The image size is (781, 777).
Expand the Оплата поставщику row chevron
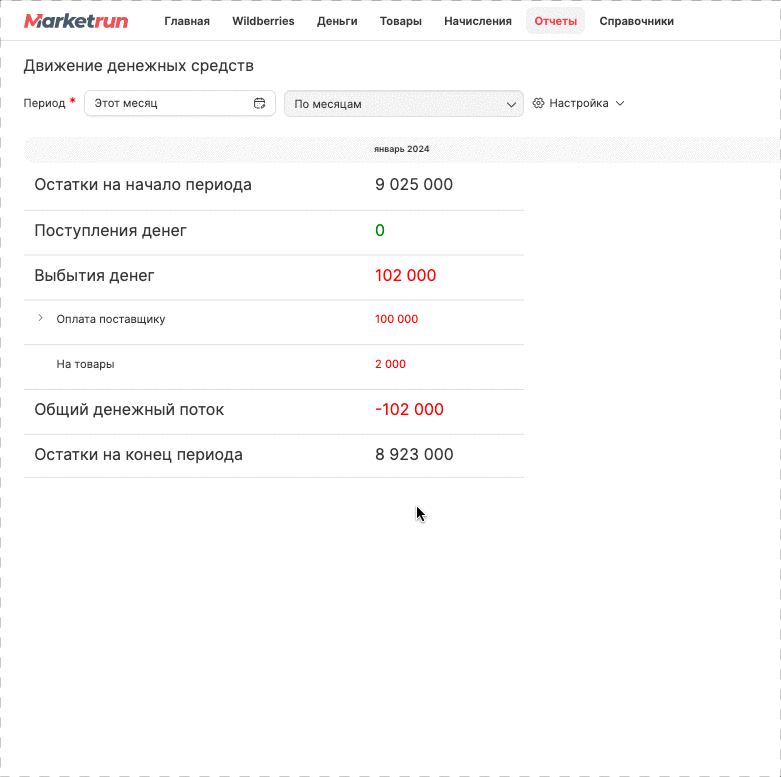(x=40, y=318)
